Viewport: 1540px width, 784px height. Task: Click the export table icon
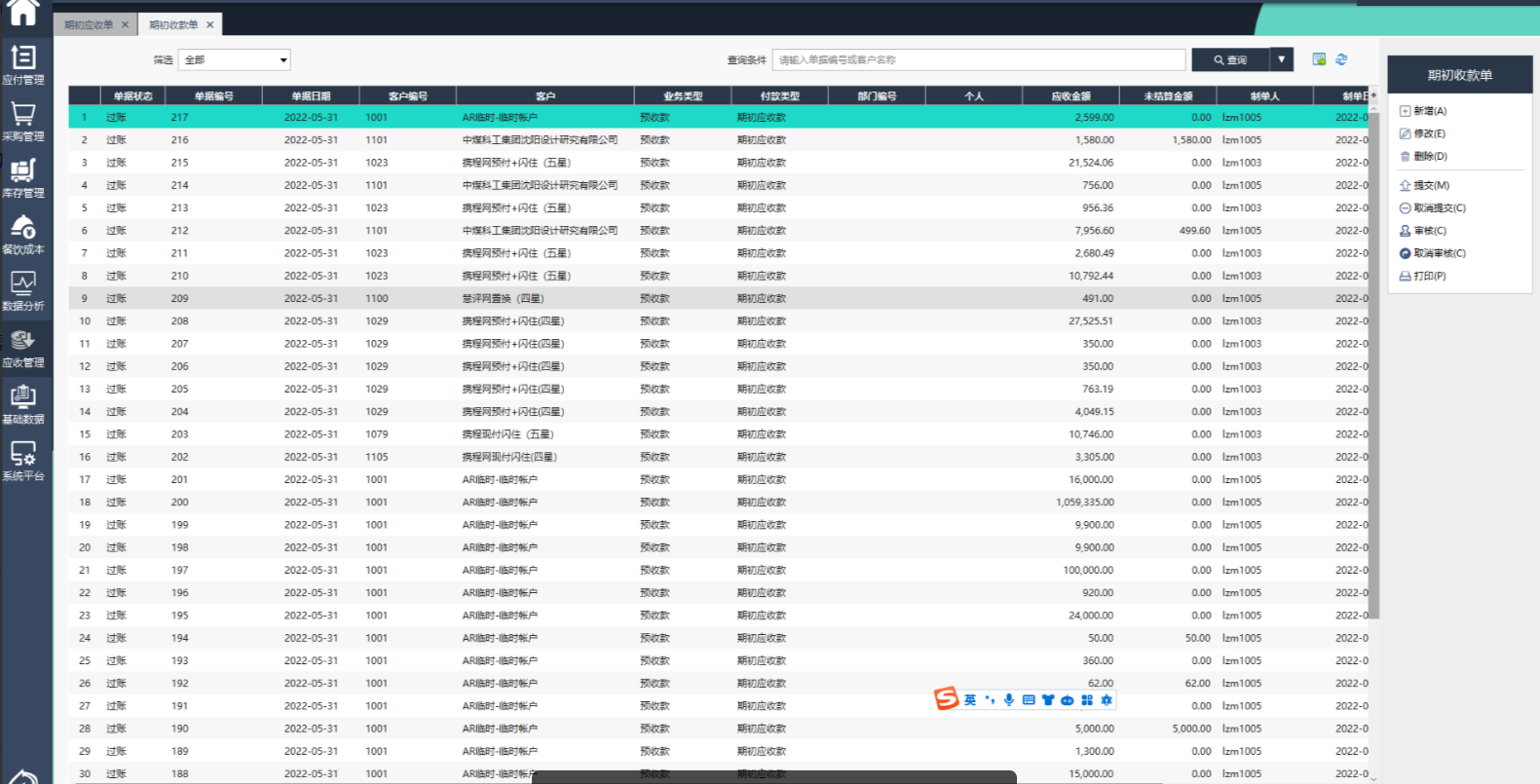[1319, 59]
